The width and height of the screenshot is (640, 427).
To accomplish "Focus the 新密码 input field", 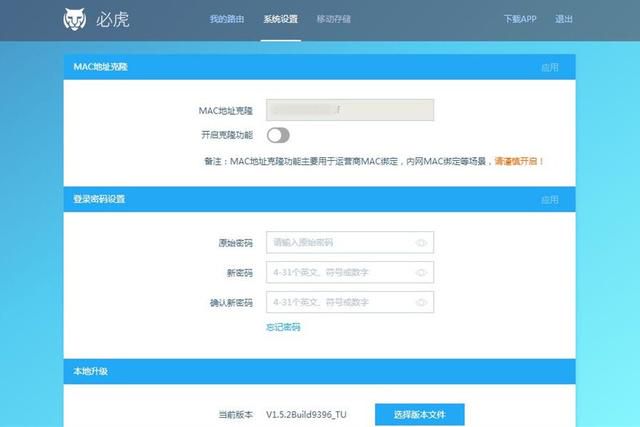I will click(350, 272).
